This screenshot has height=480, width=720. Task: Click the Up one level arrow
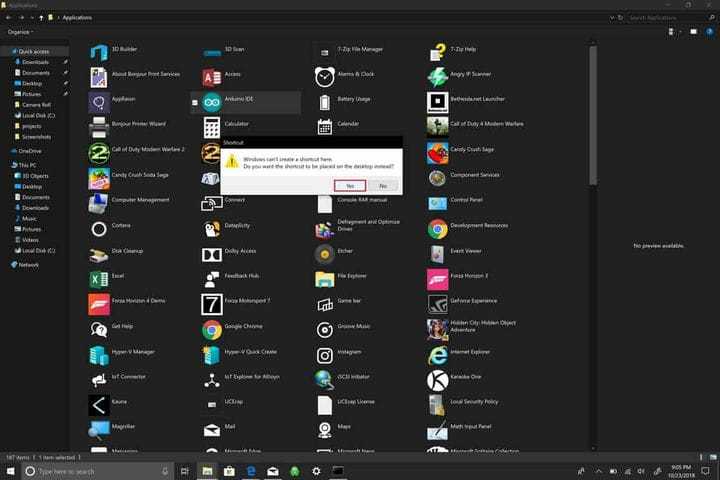tap(41, 17)
